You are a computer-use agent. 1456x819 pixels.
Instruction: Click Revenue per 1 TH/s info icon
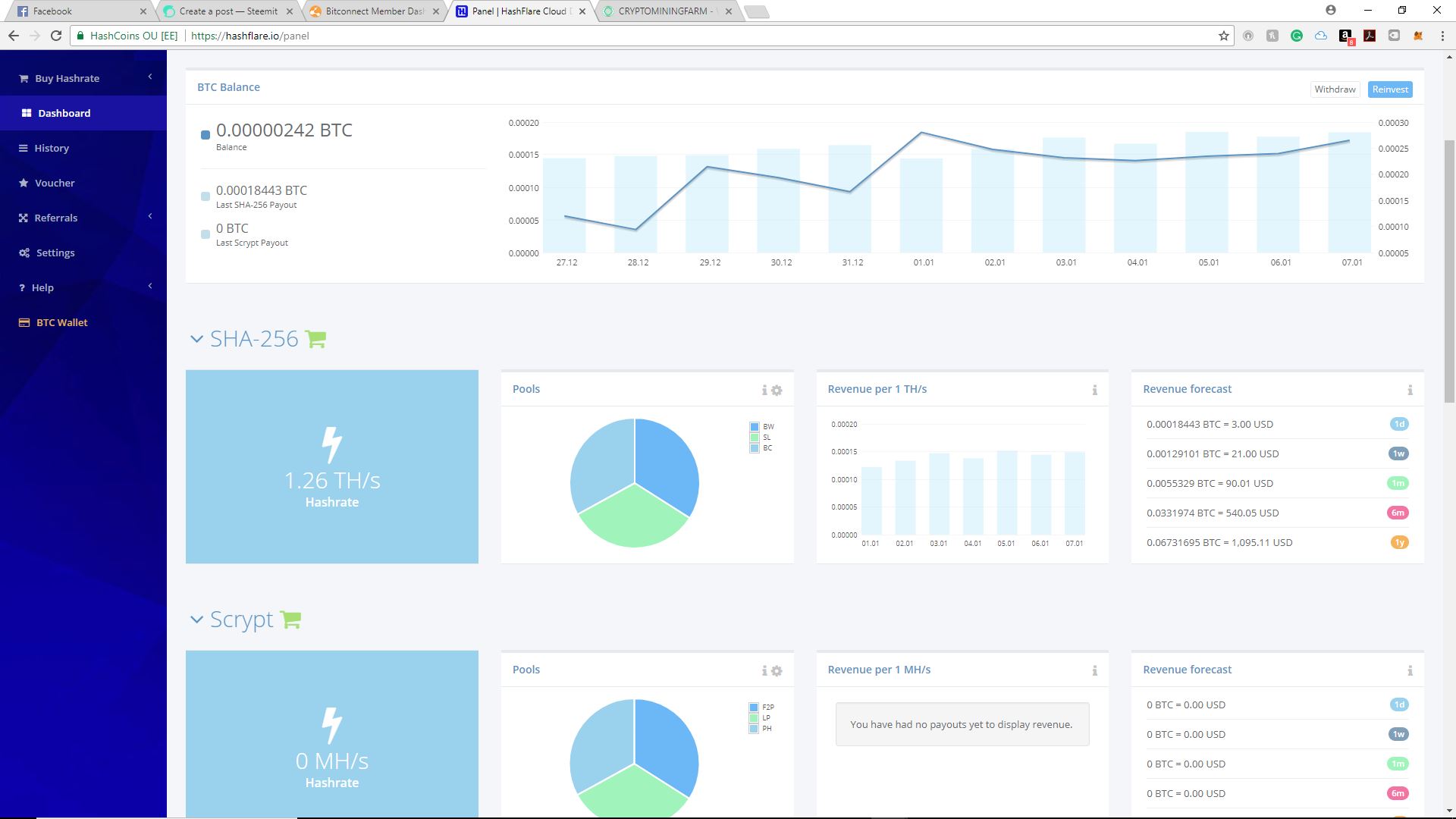tap(1094, 390)
